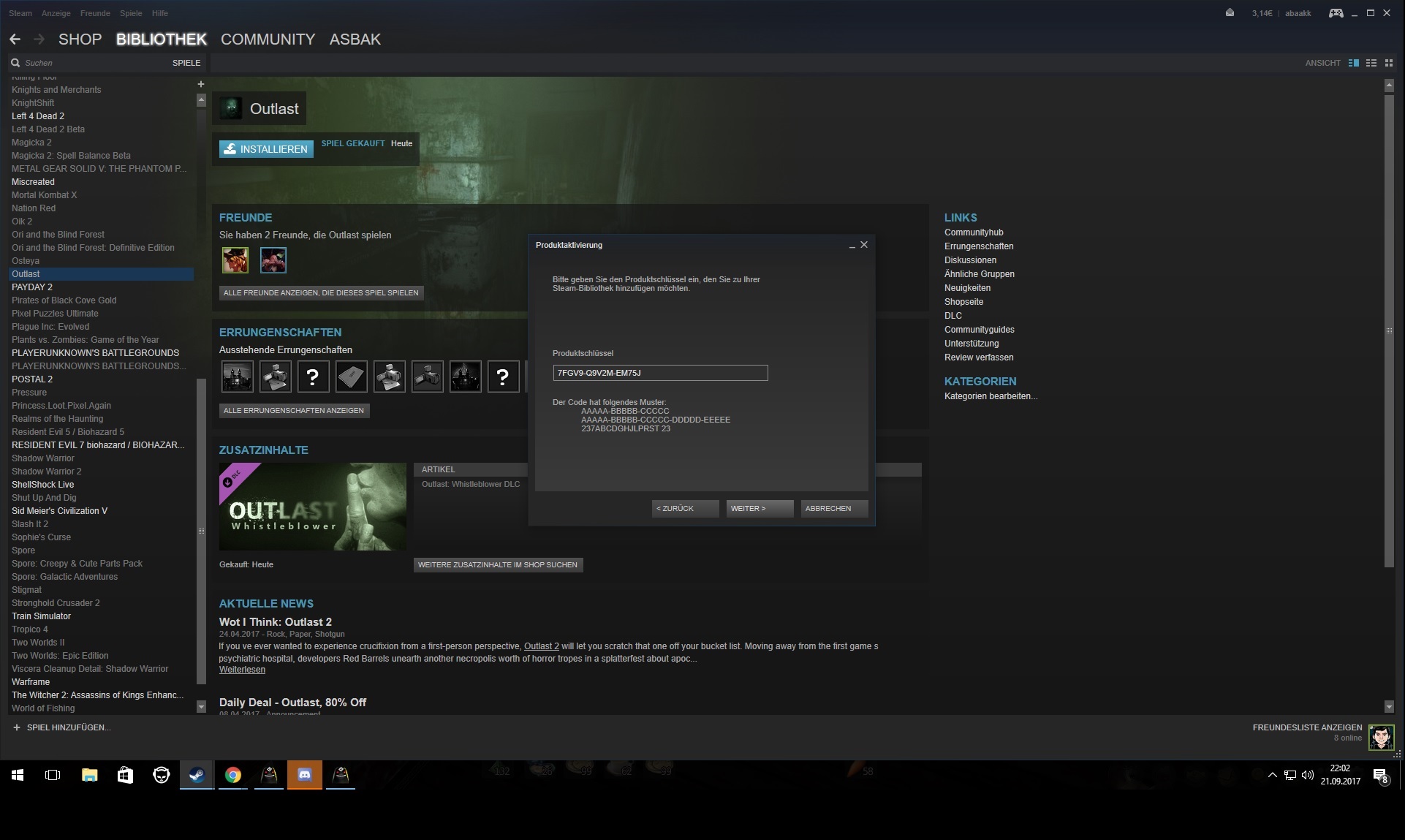
Task: Open the Windows Store taskbar icon
Action: click(125, 775)
